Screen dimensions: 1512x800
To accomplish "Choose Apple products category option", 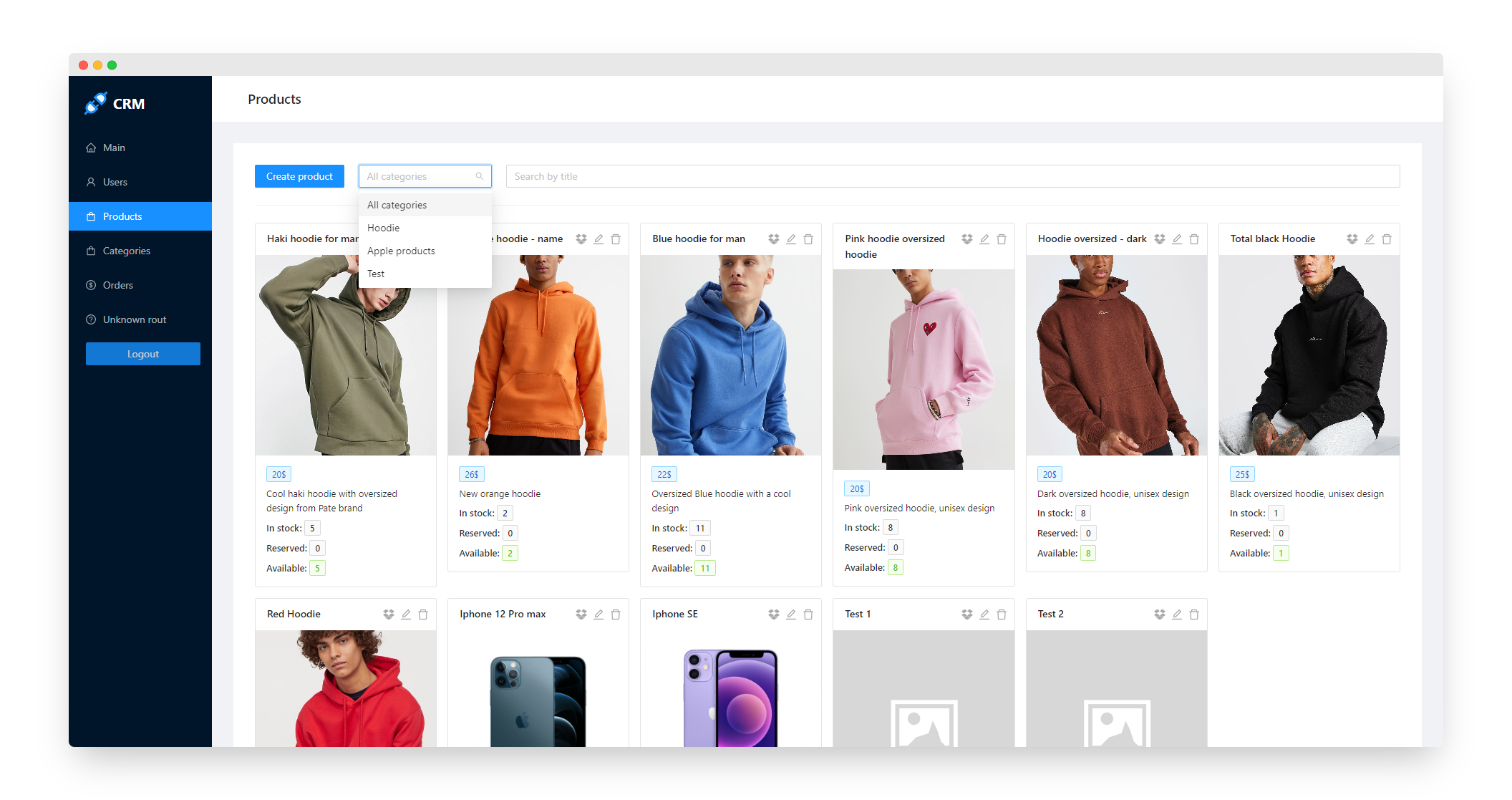I will pyautogui.click(x=401, y=251).
